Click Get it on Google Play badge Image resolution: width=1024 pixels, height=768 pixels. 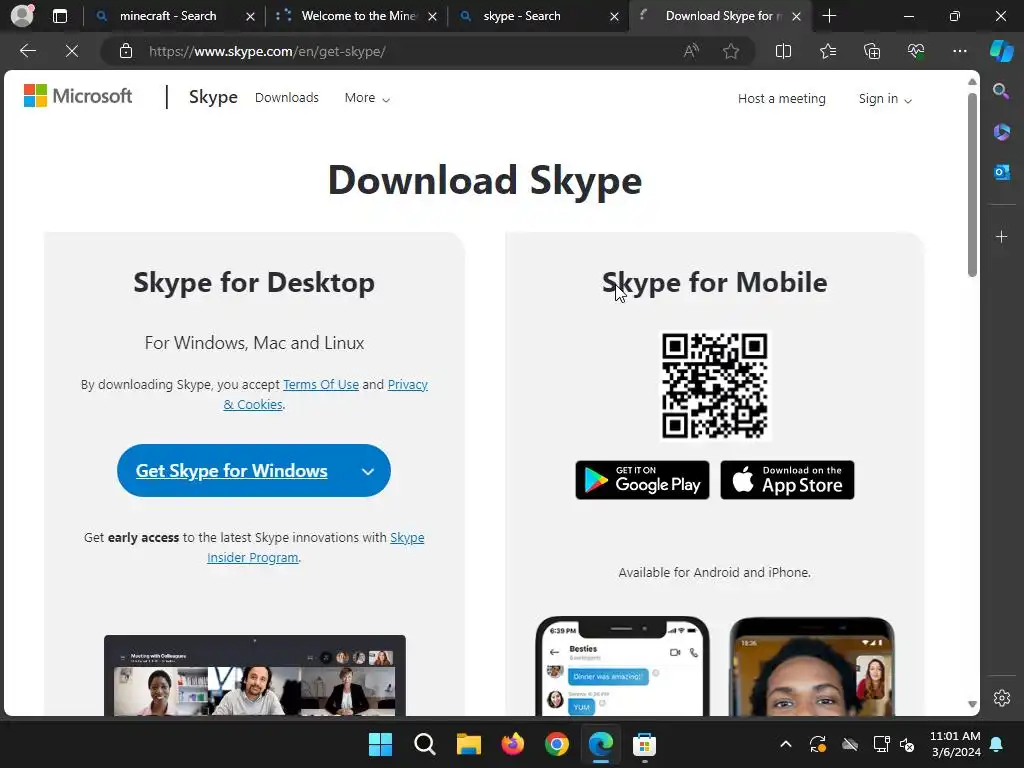tap(642, 480)
